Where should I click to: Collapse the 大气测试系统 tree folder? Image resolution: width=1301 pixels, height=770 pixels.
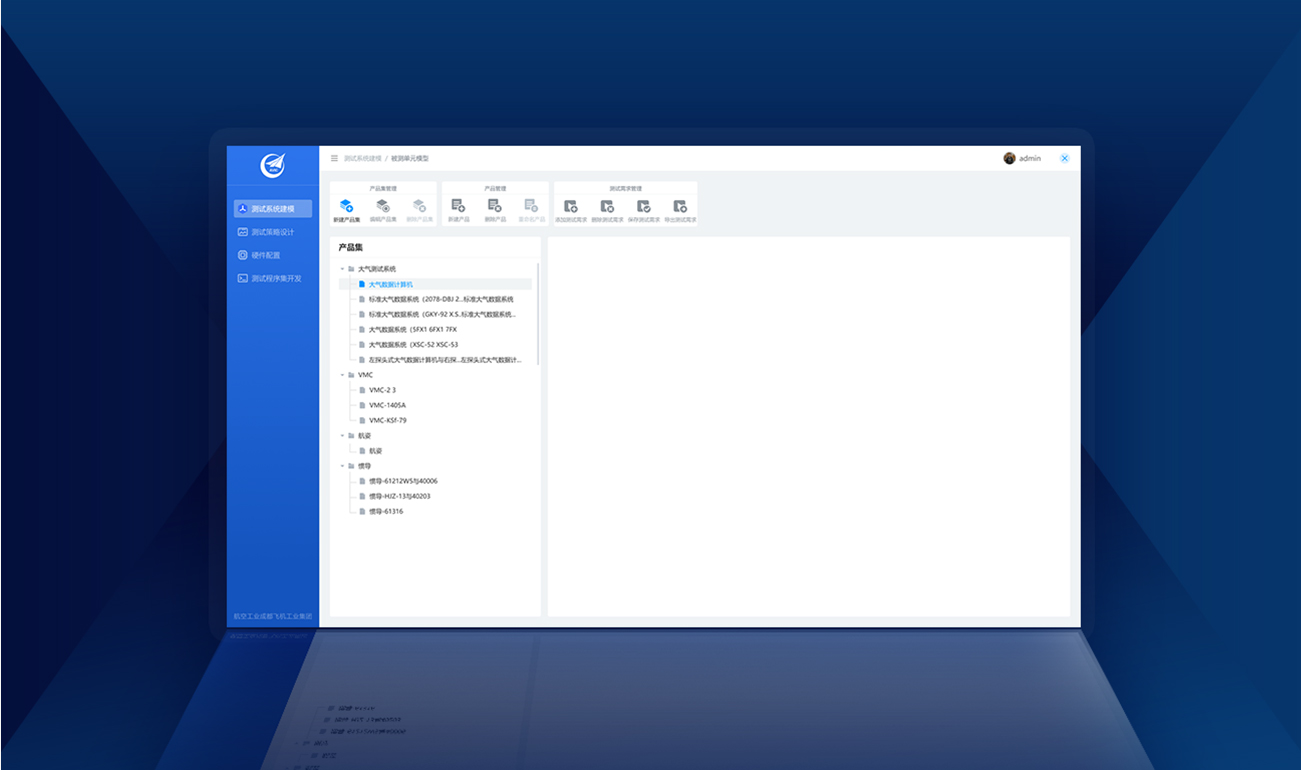[x=342, y=269]
